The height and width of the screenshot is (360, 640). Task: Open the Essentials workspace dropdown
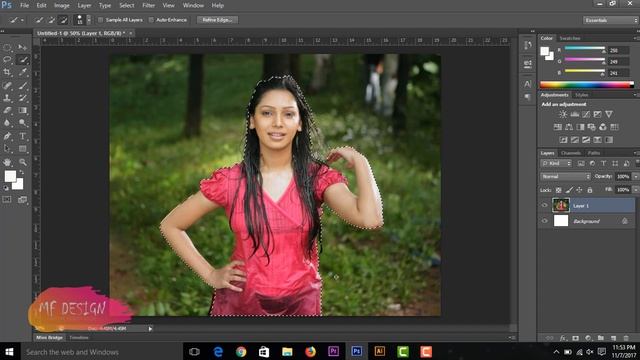[x=610, y=20]
